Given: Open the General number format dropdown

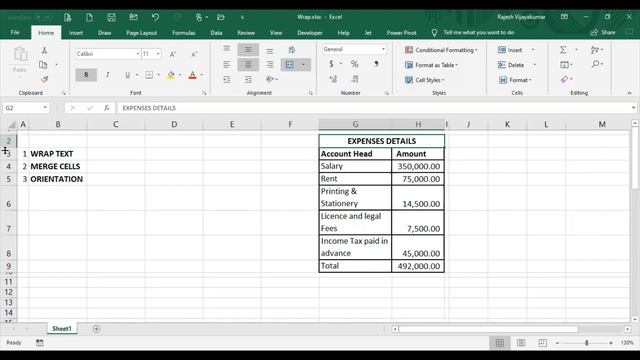Looking at the screenshot, I should click(383, 49).
